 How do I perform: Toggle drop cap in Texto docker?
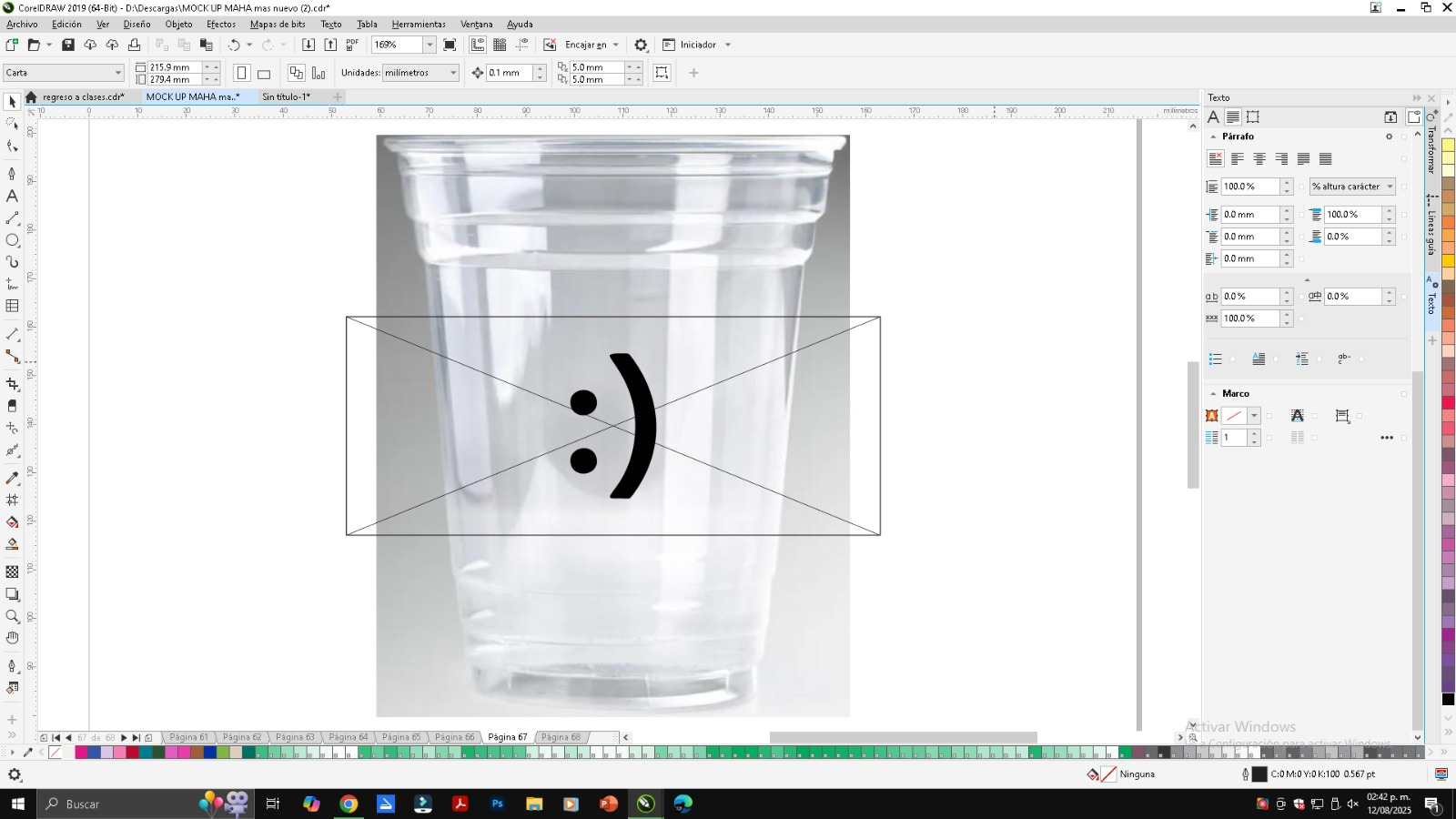(x=1259, y=359)
